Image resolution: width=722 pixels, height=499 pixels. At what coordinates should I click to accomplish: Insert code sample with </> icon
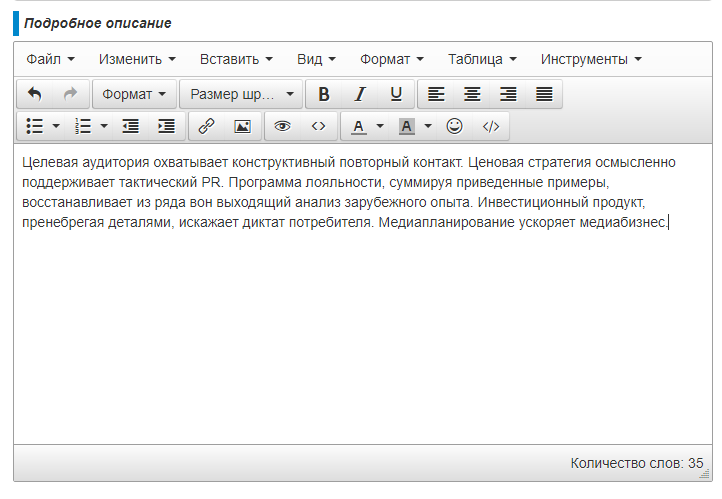[491, 126]
